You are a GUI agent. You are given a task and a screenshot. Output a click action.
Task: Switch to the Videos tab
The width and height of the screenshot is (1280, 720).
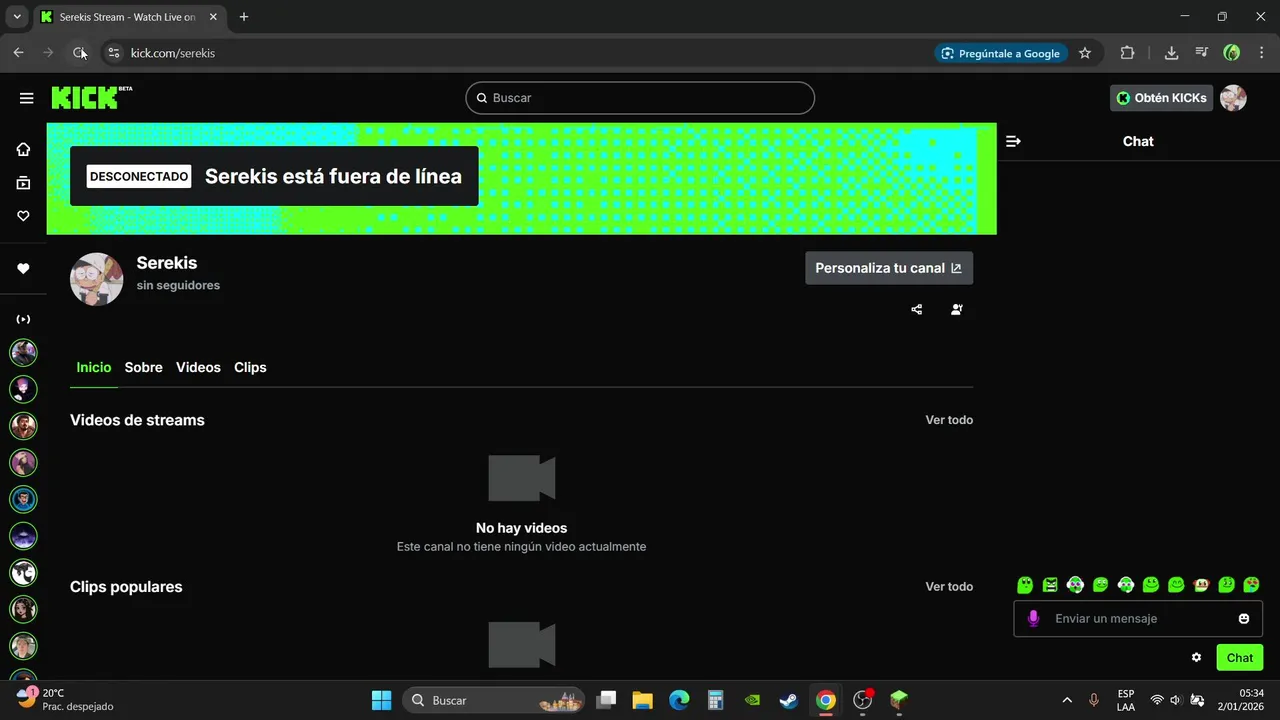point(198,367)
